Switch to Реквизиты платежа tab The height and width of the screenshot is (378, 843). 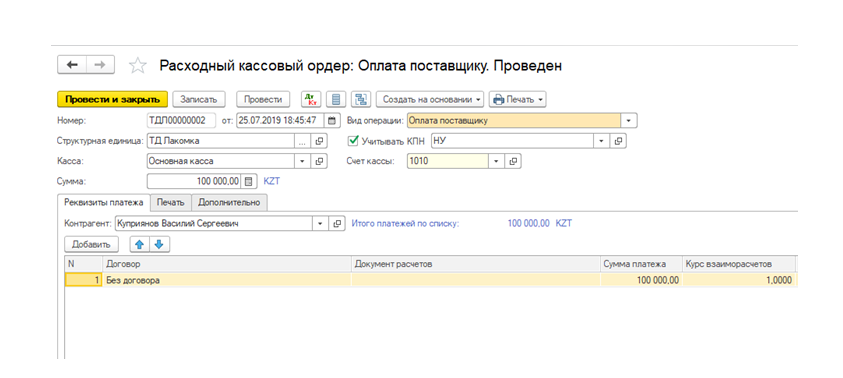pyautogui.click(x=103, y=202)
